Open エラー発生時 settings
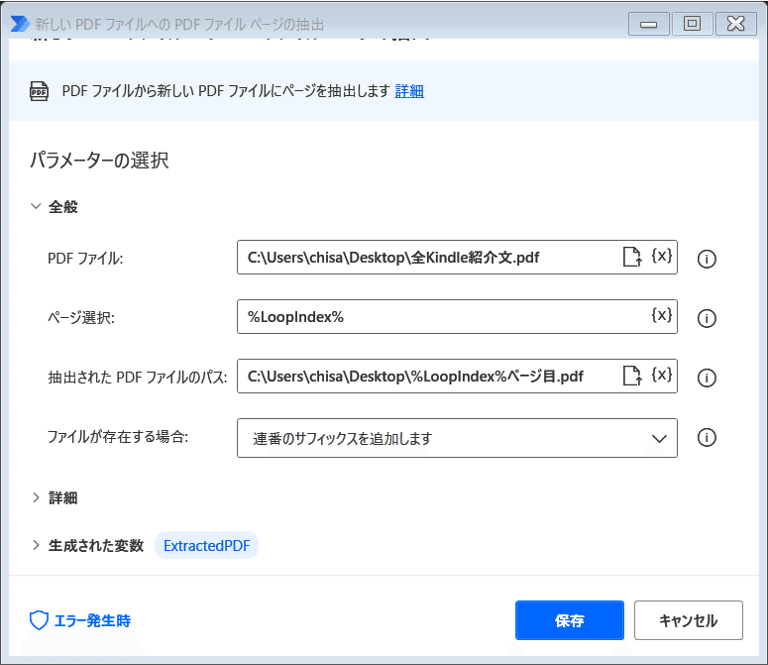768x665 pixels. click(80, 620)
